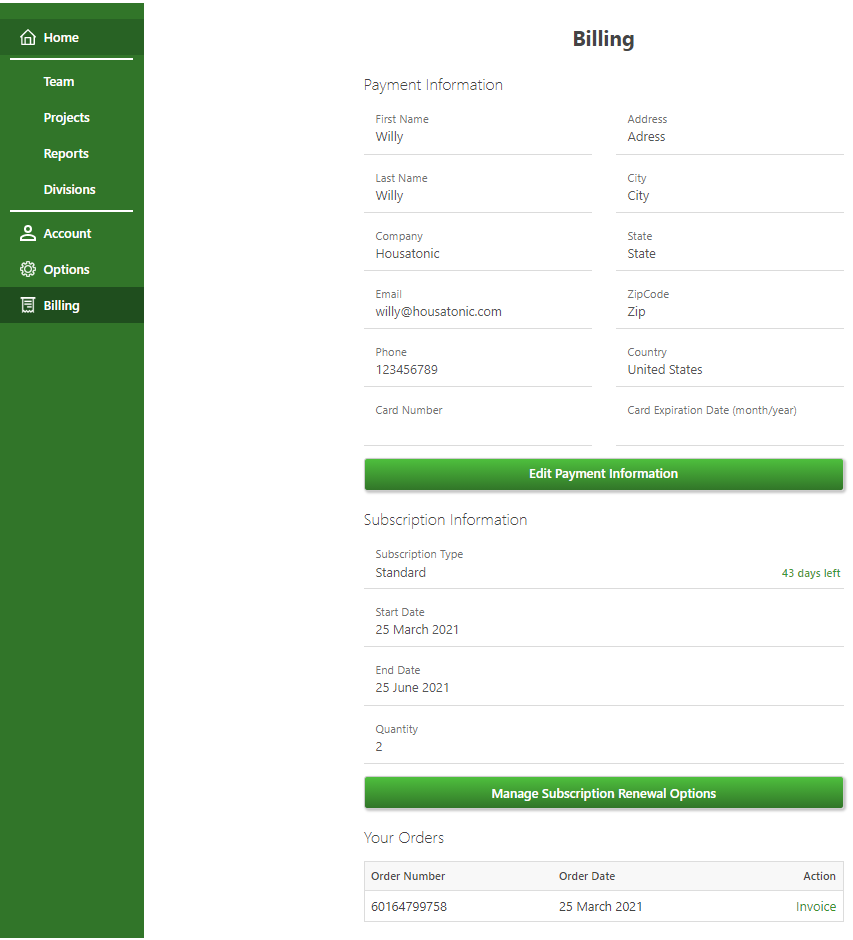Open the Team section

[58, 81]
